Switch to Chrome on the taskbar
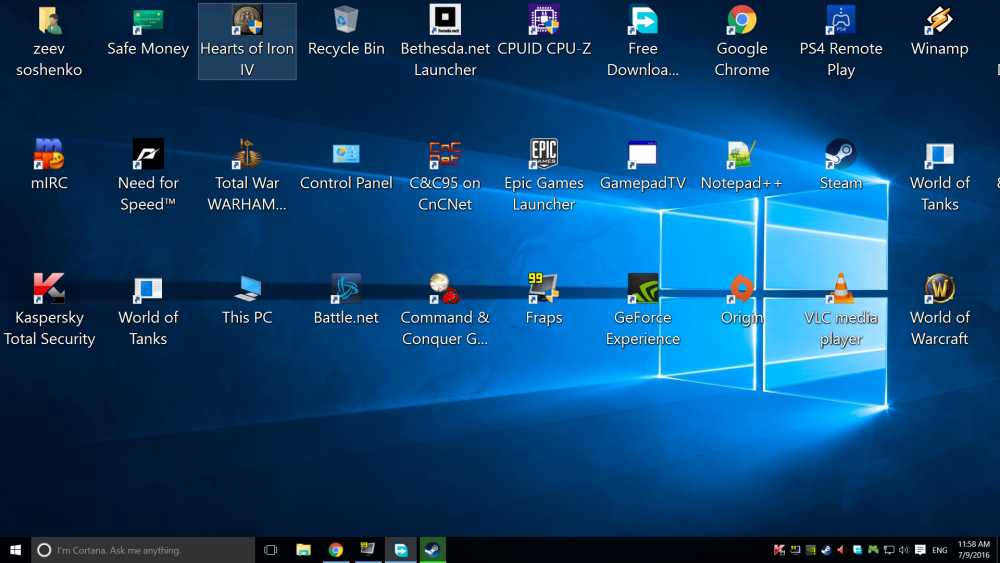1000x563 pixels. 335,550
